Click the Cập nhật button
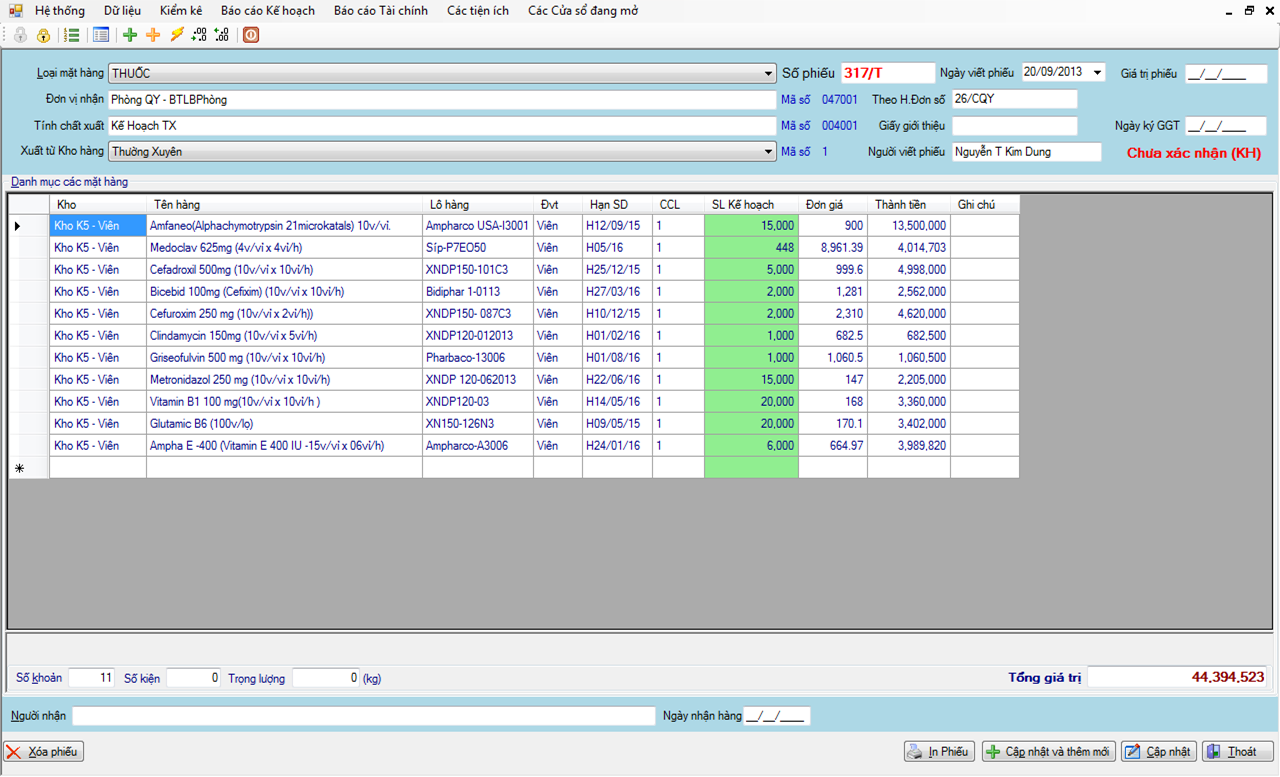This screenshot has width=1280, height=777. click(x=1159, y=752)
